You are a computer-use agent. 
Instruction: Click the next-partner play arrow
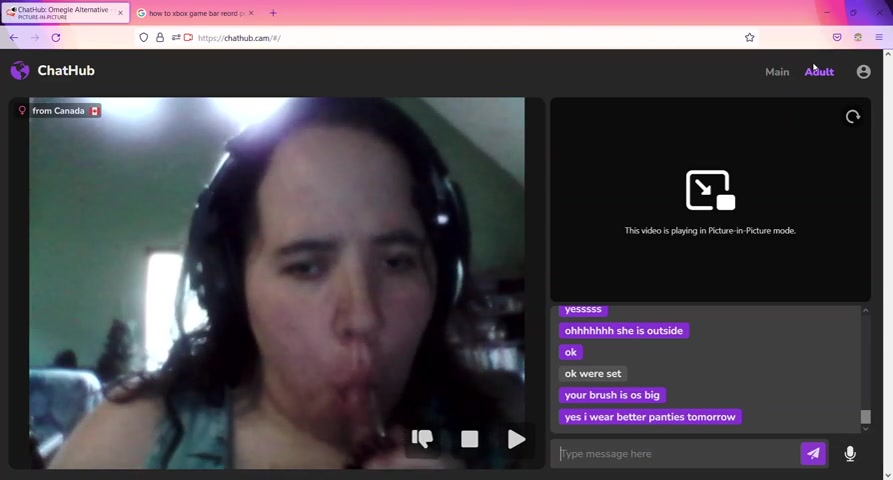[x=516, y=439]
